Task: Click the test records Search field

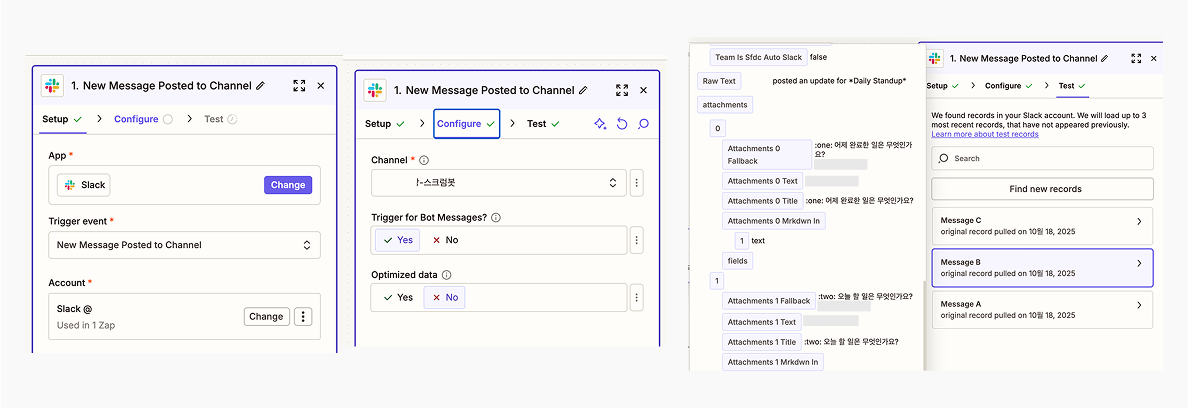Action: pyautogui.click(x=1041, y=158)
